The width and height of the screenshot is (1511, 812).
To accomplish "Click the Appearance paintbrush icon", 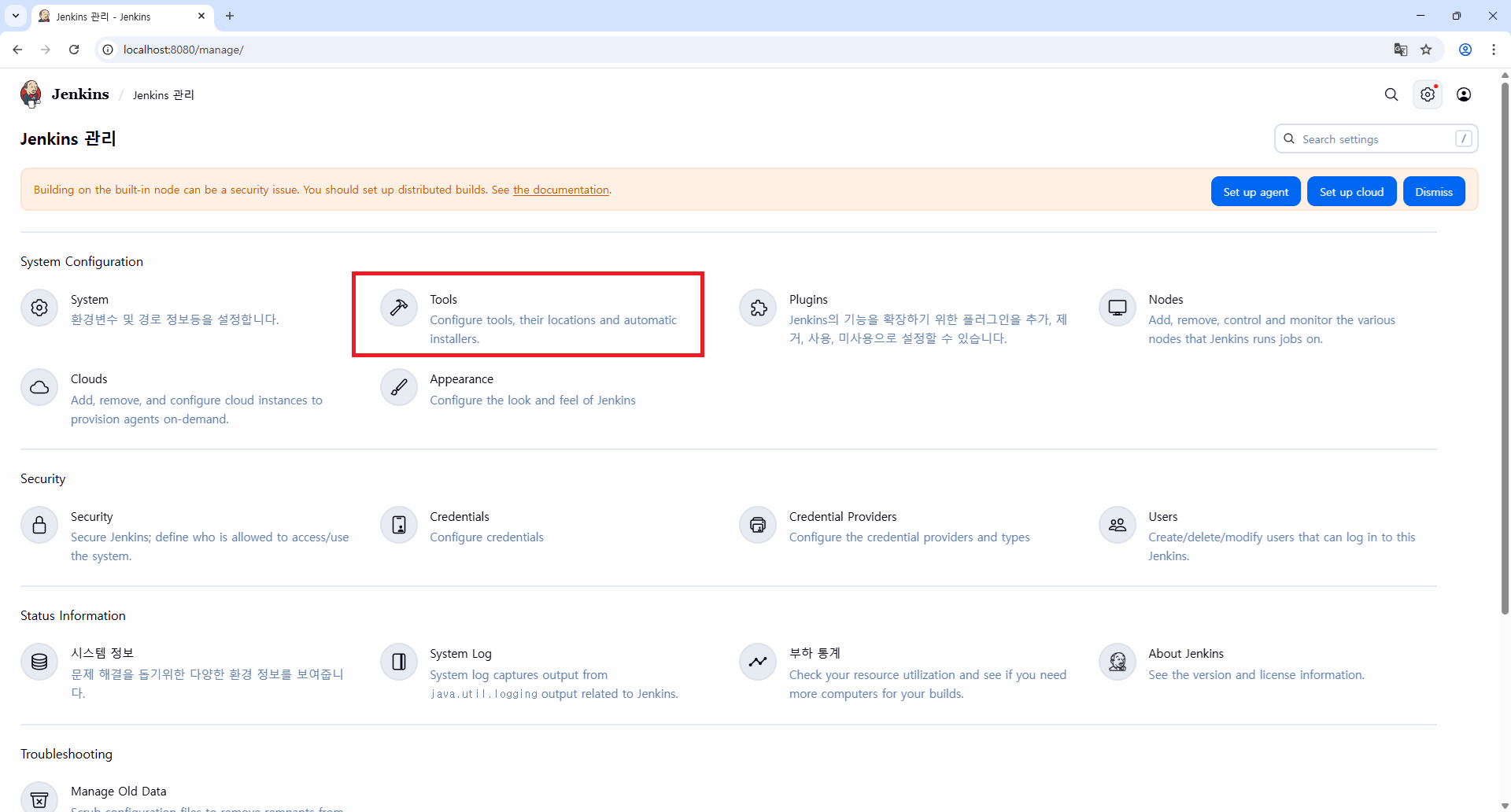I will pyautogui.click(x=399, y=387).
